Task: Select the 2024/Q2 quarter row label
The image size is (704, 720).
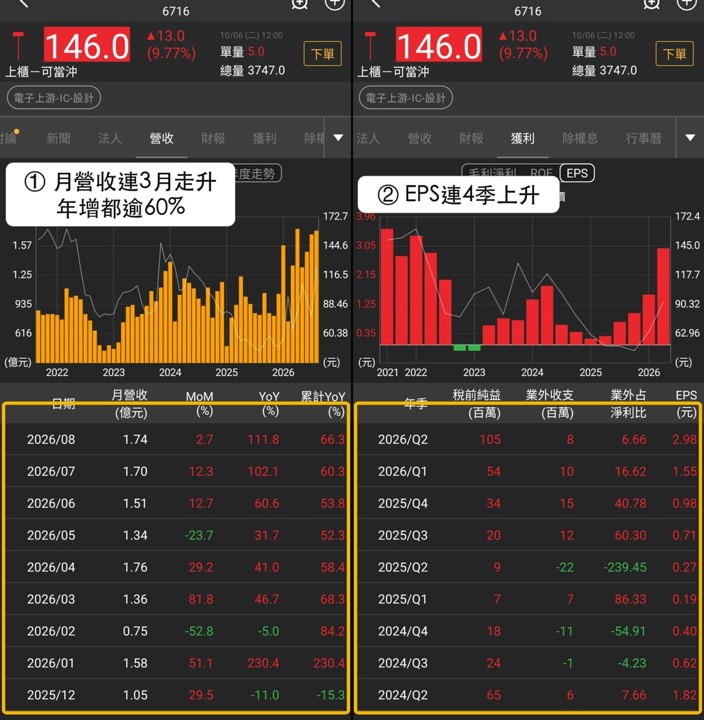Action: coord(403,695)
